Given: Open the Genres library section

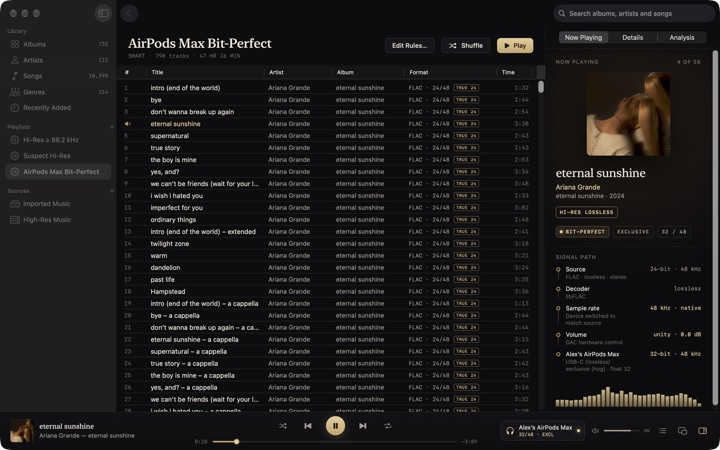Looking at the screenshot, I should [58, 92].
